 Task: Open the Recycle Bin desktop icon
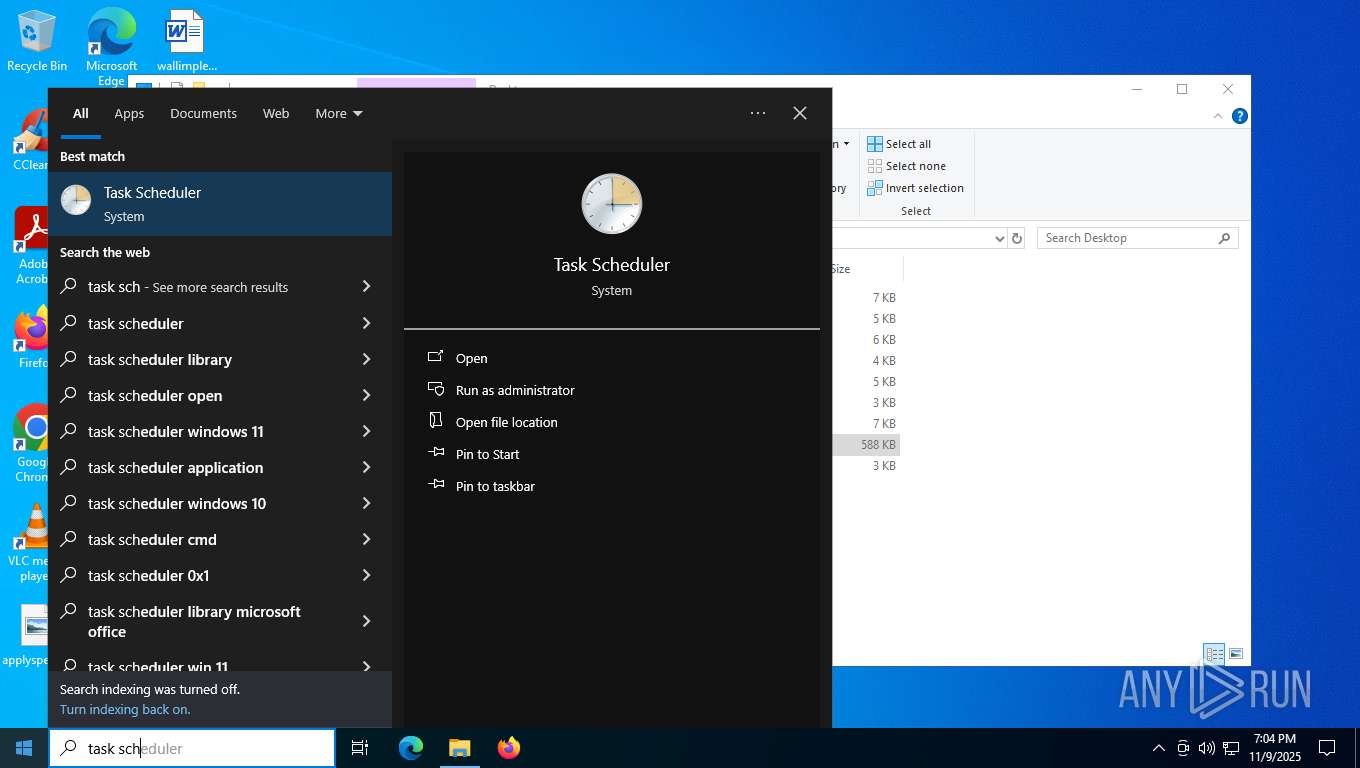click(37, 41)
